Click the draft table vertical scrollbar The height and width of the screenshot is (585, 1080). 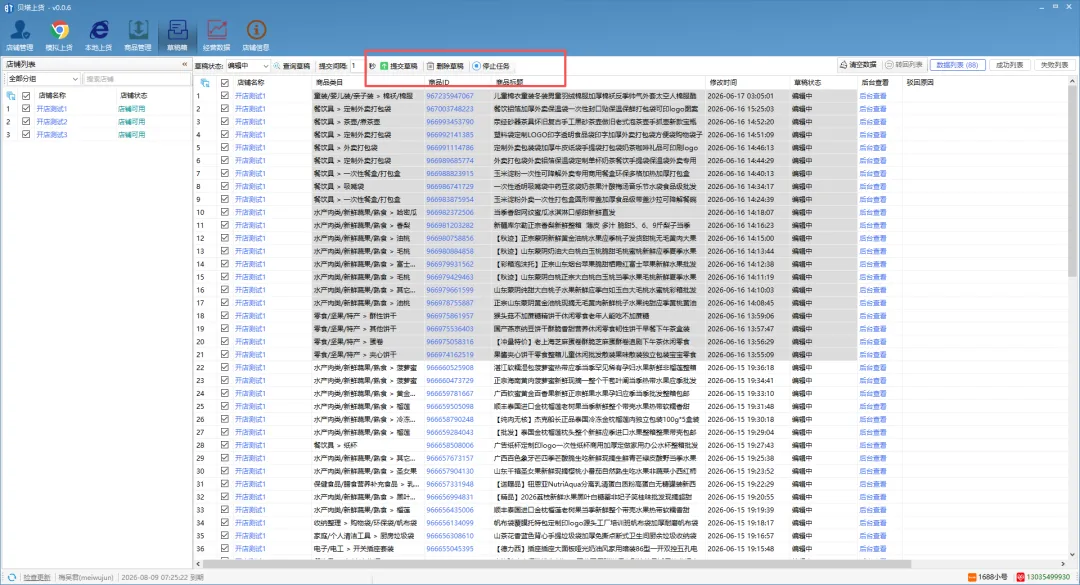tap(1072, 183)
